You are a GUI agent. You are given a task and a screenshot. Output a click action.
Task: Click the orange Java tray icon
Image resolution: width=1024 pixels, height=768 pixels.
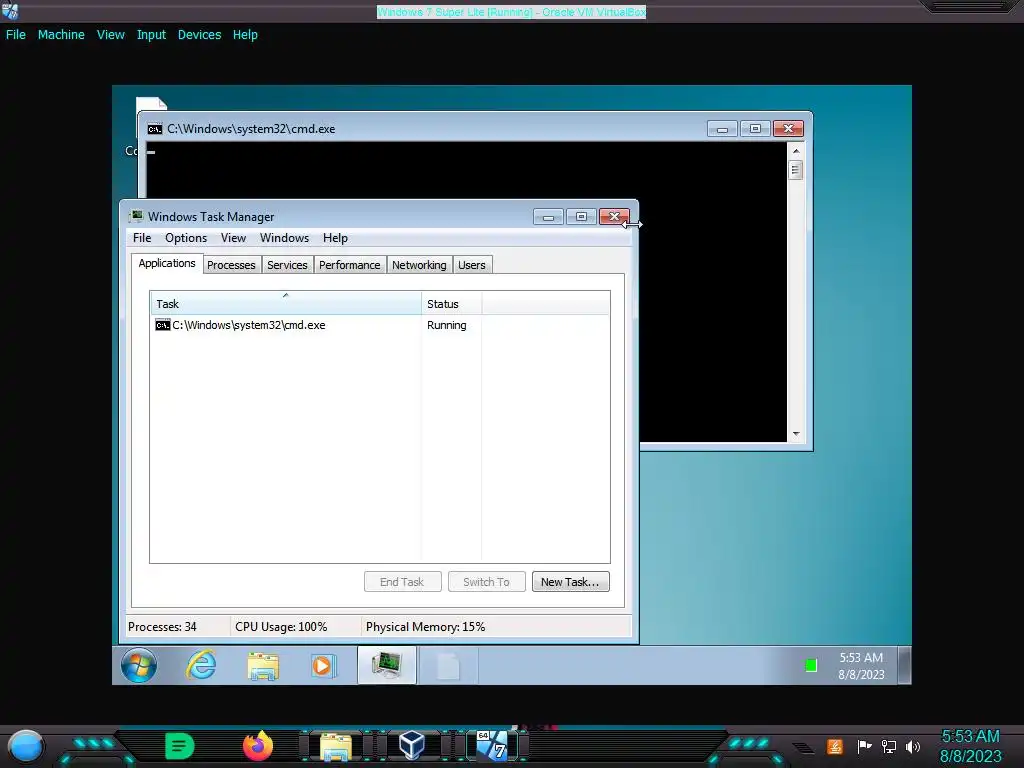point(835,746)
